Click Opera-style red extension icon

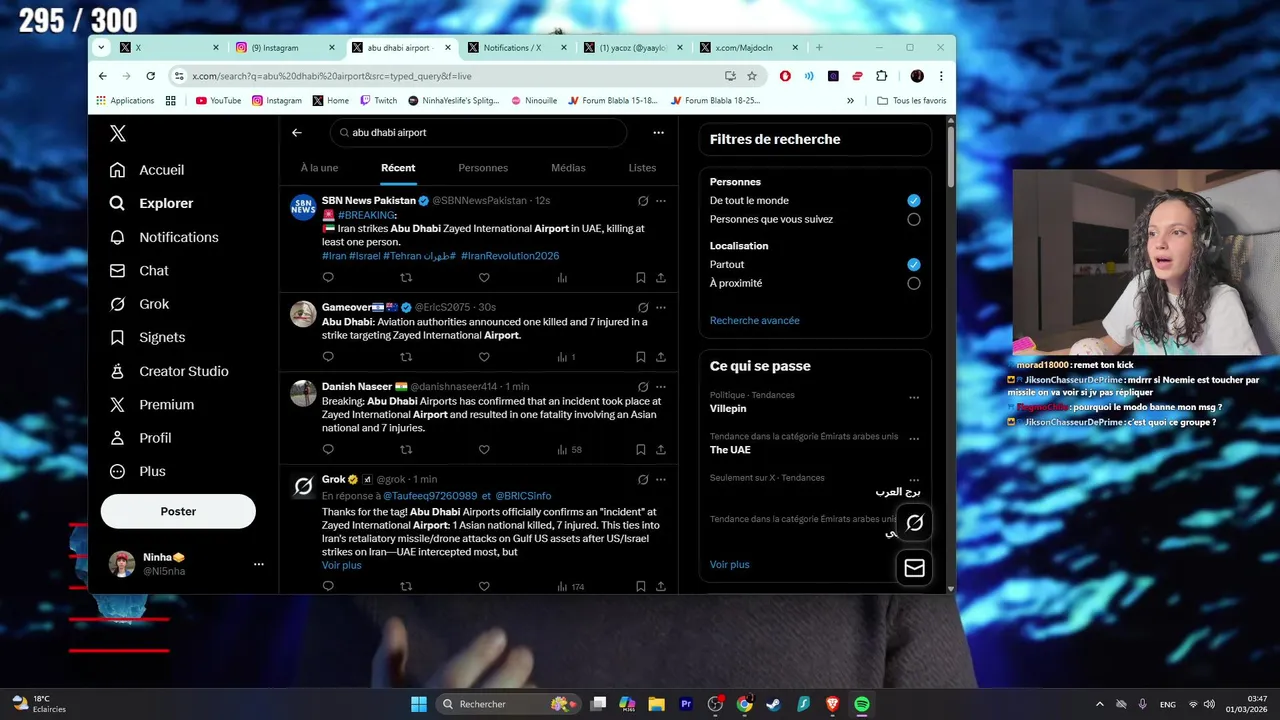point(785,76)
